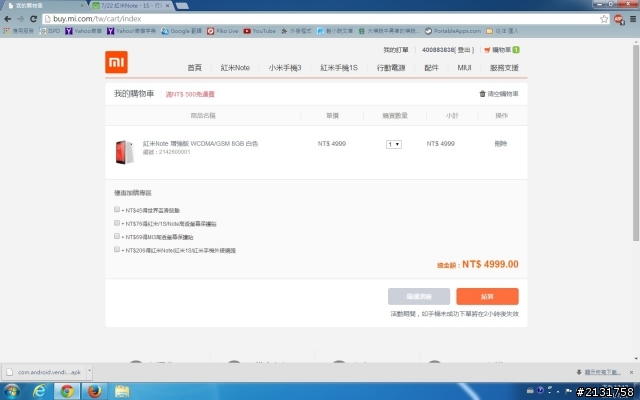
Task: Delete the 紅米Note item from cart
Action: 500,144
